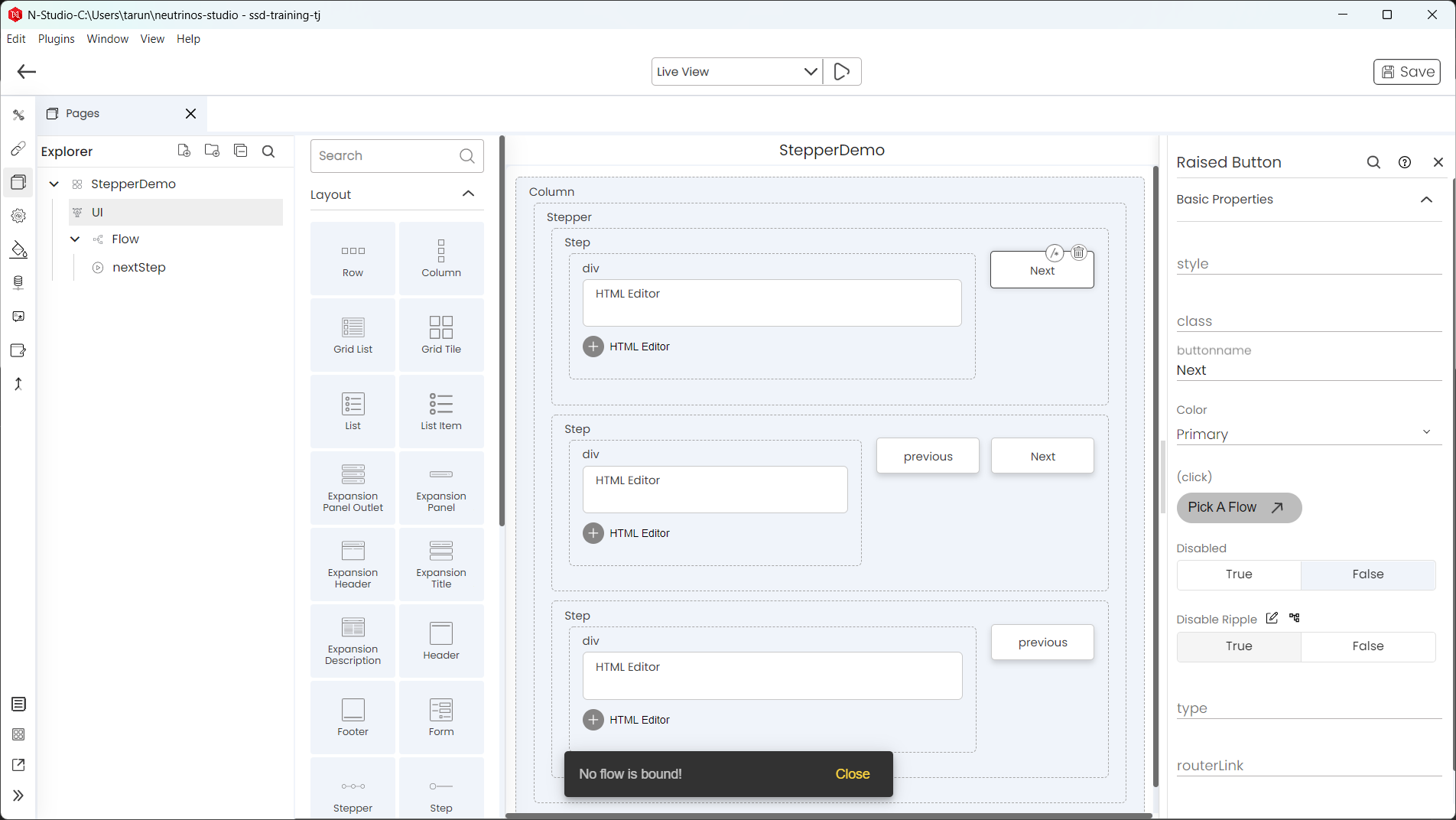Open the settings gear sidebar icon
The width and height of the screenshot is (1456, 820).
[x=18, y=216]
